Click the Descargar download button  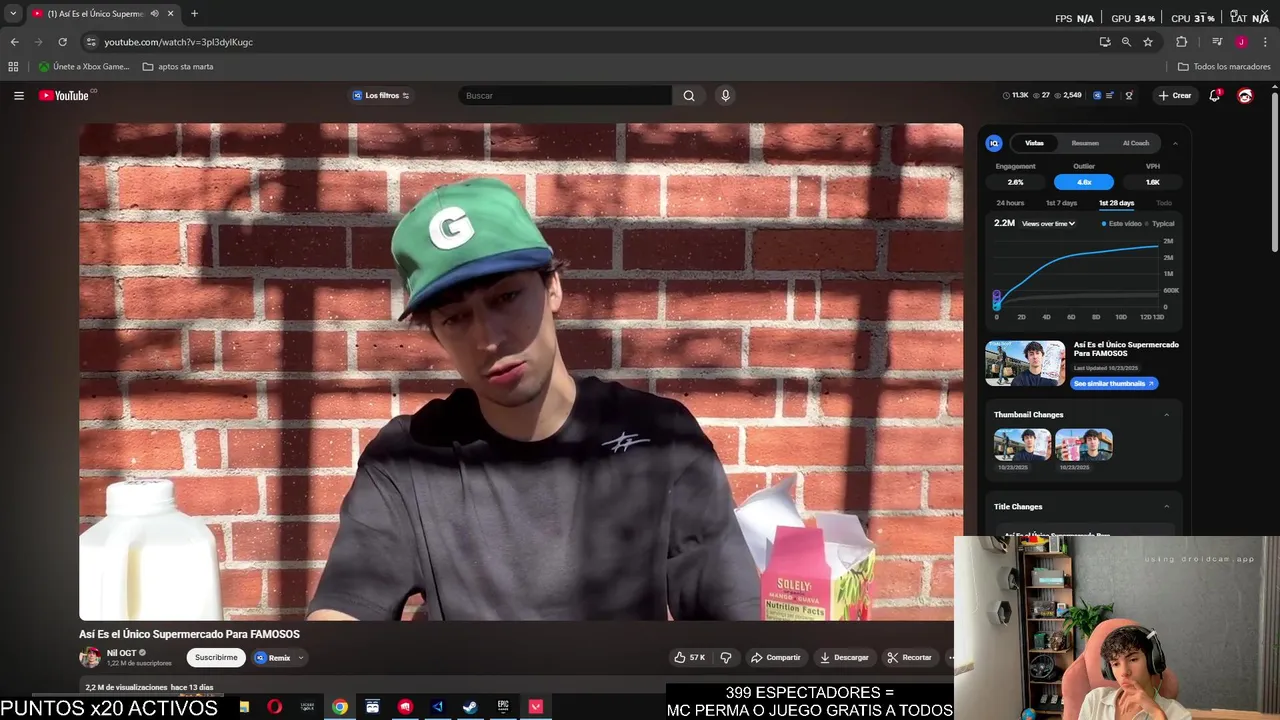tap(844, 657)
